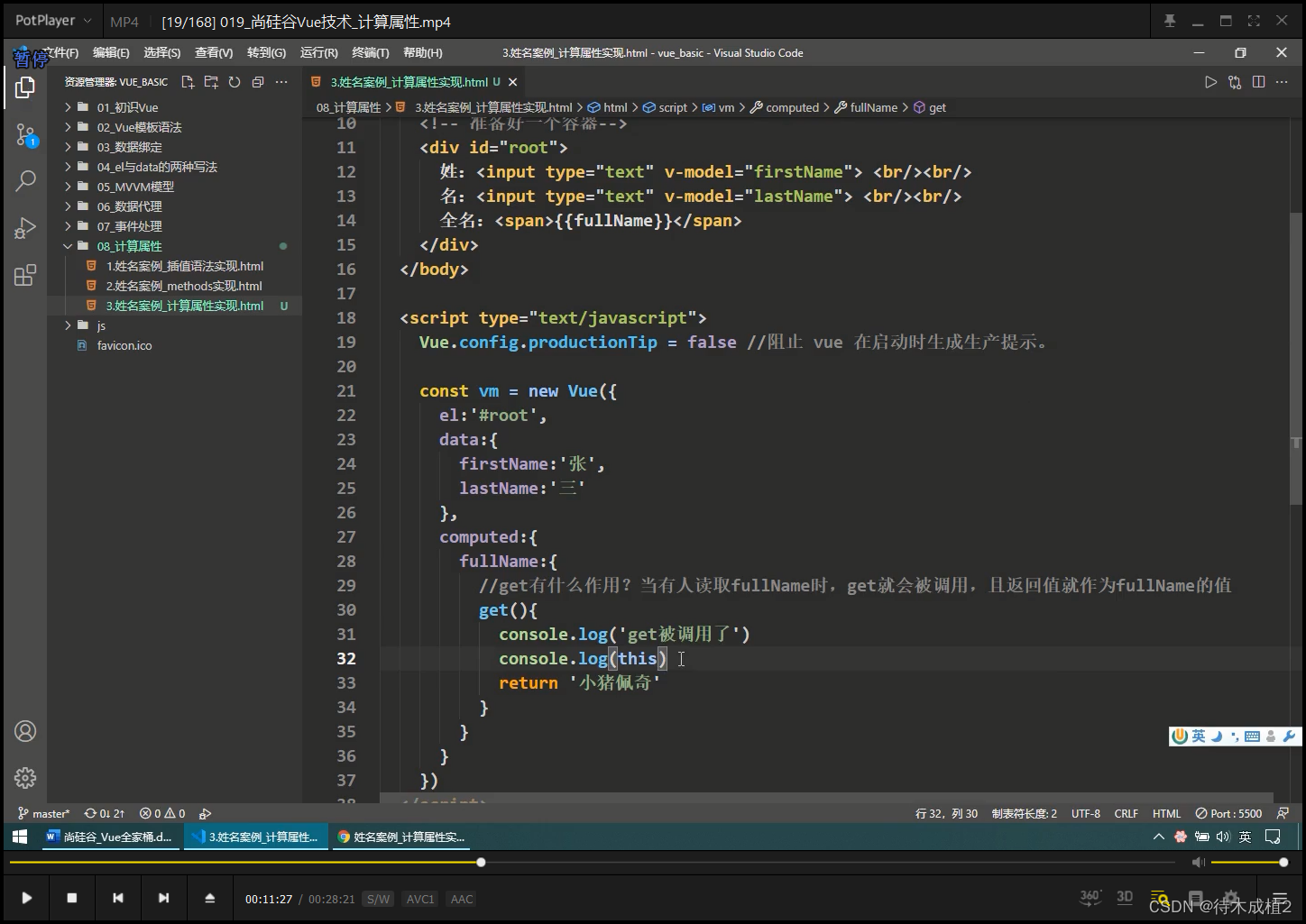Skip to previous video in PotPlayer

coord(118,898)
